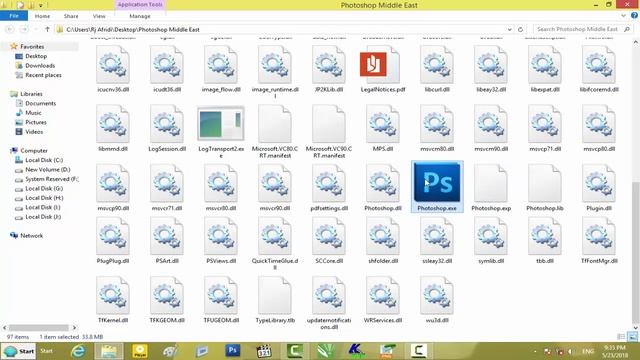Viewport: 640px width, 360px height.
Task: Select the JP2KLib.dll file icon
Action: (x=329, y=64)
